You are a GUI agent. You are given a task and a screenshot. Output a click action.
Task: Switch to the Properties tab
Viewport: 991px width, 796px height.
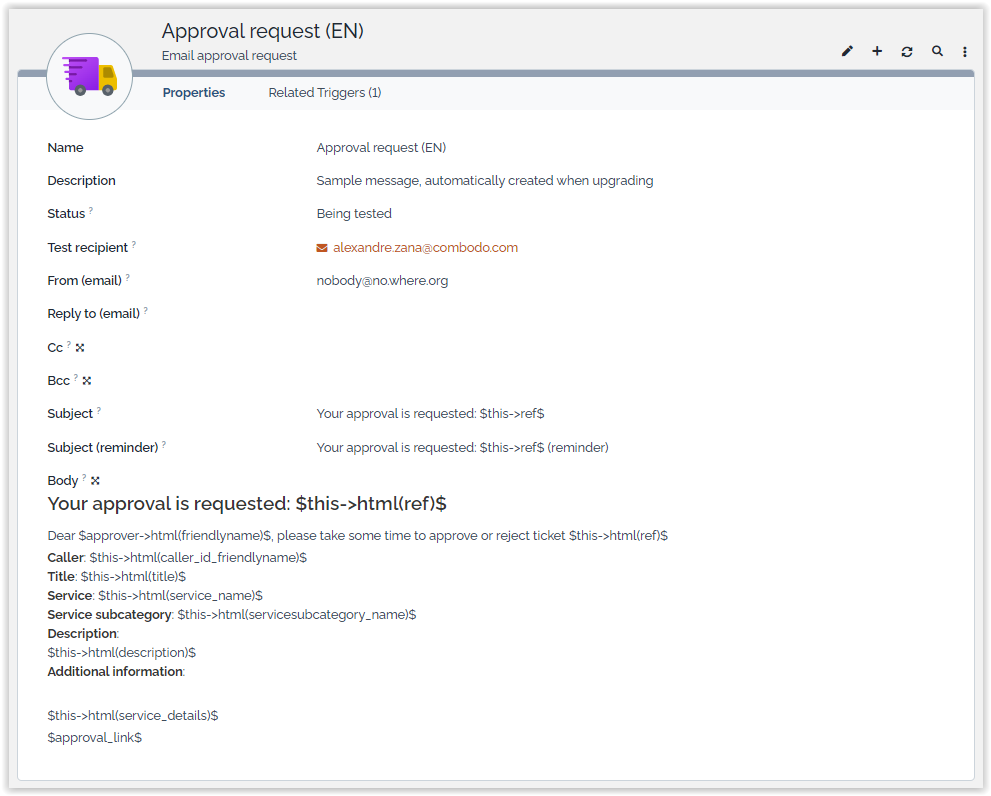point(194,93)
